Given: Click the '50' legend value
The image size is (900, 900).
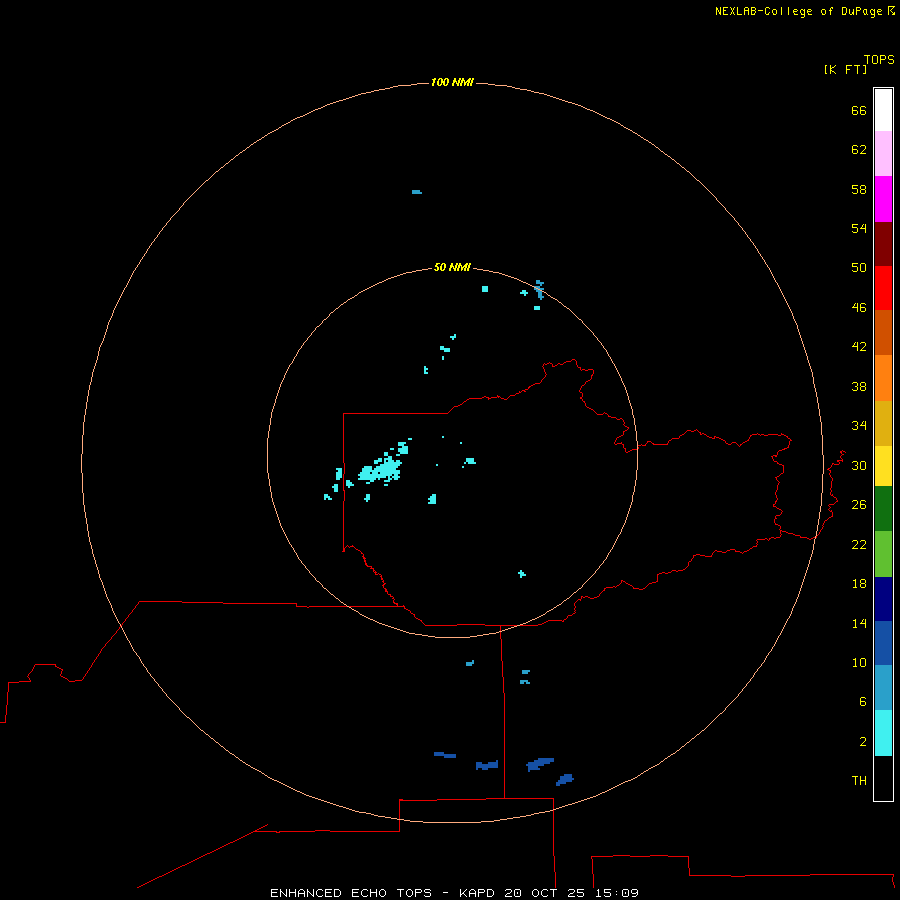Looking at the screenshot, I should pyautogui.click(x=859, y=268).
